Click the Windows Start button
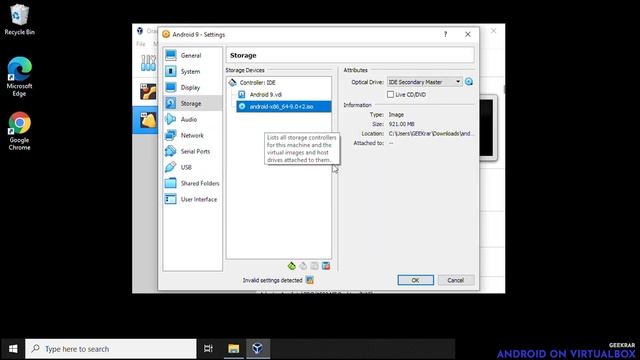 pyautogui.click(x=13, y=349)
